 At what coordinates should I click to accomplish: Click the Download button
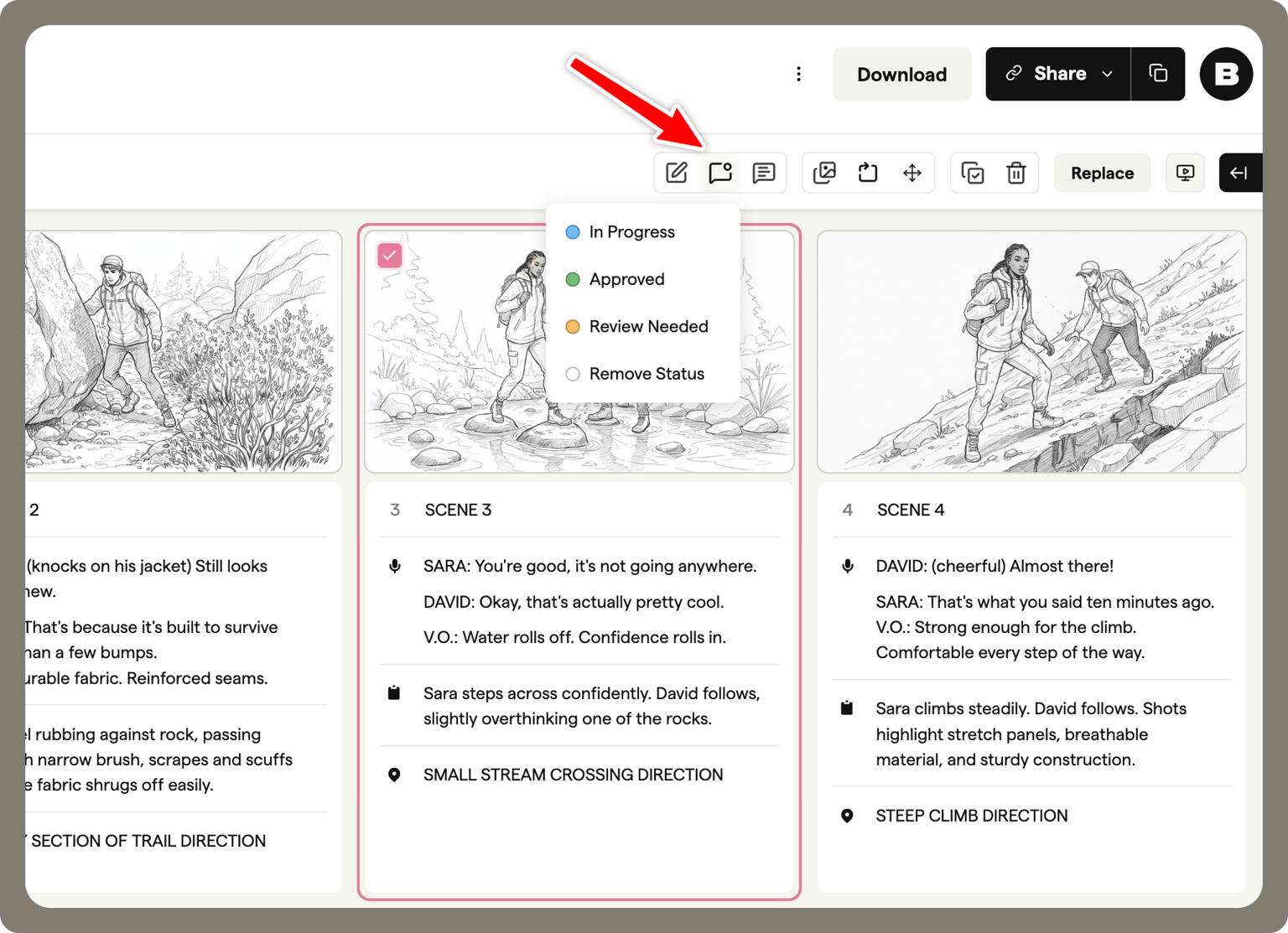click(x=901, y=74)
